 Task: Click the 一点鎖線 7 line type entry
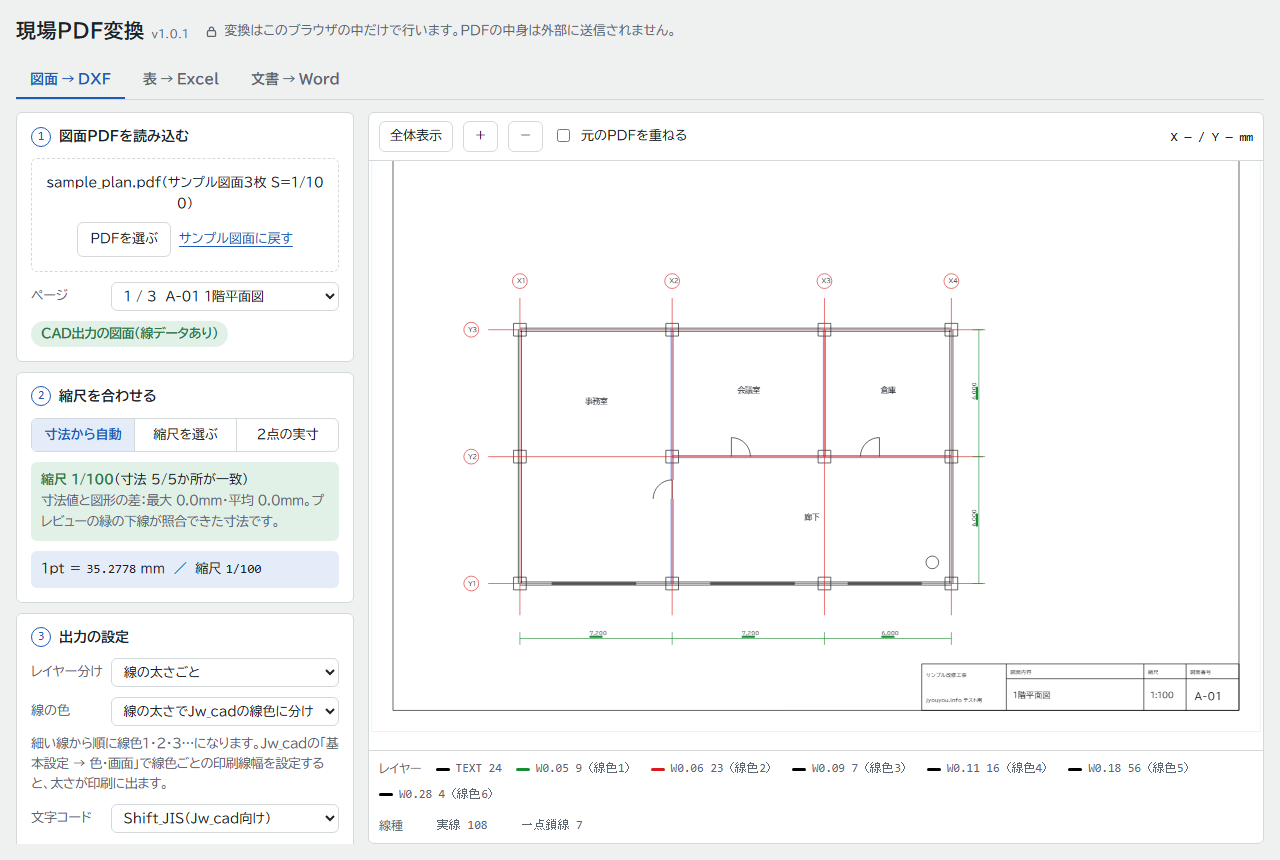click(552, 825)
